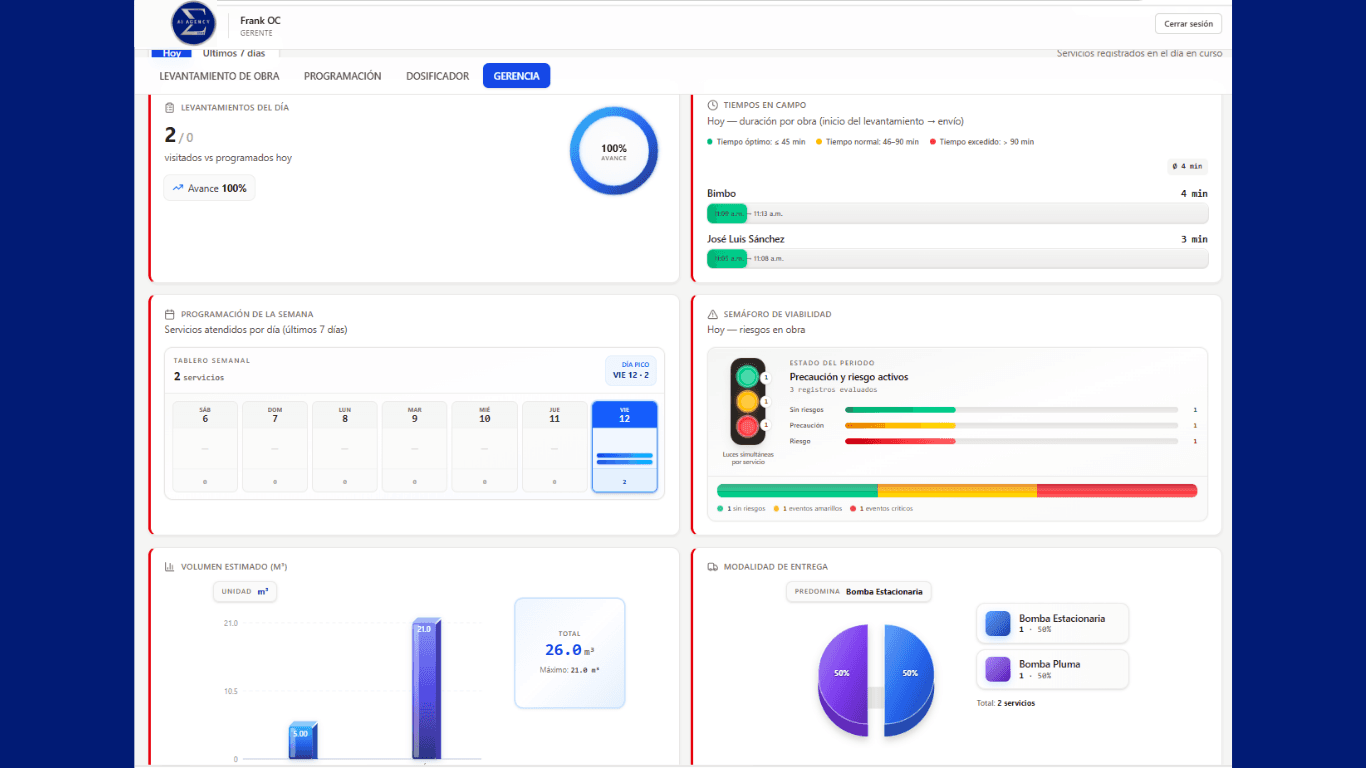Viewport: 1366px width, 768px height.
Task: Click the AI Agency sigma logo
Action: (194, 23)
